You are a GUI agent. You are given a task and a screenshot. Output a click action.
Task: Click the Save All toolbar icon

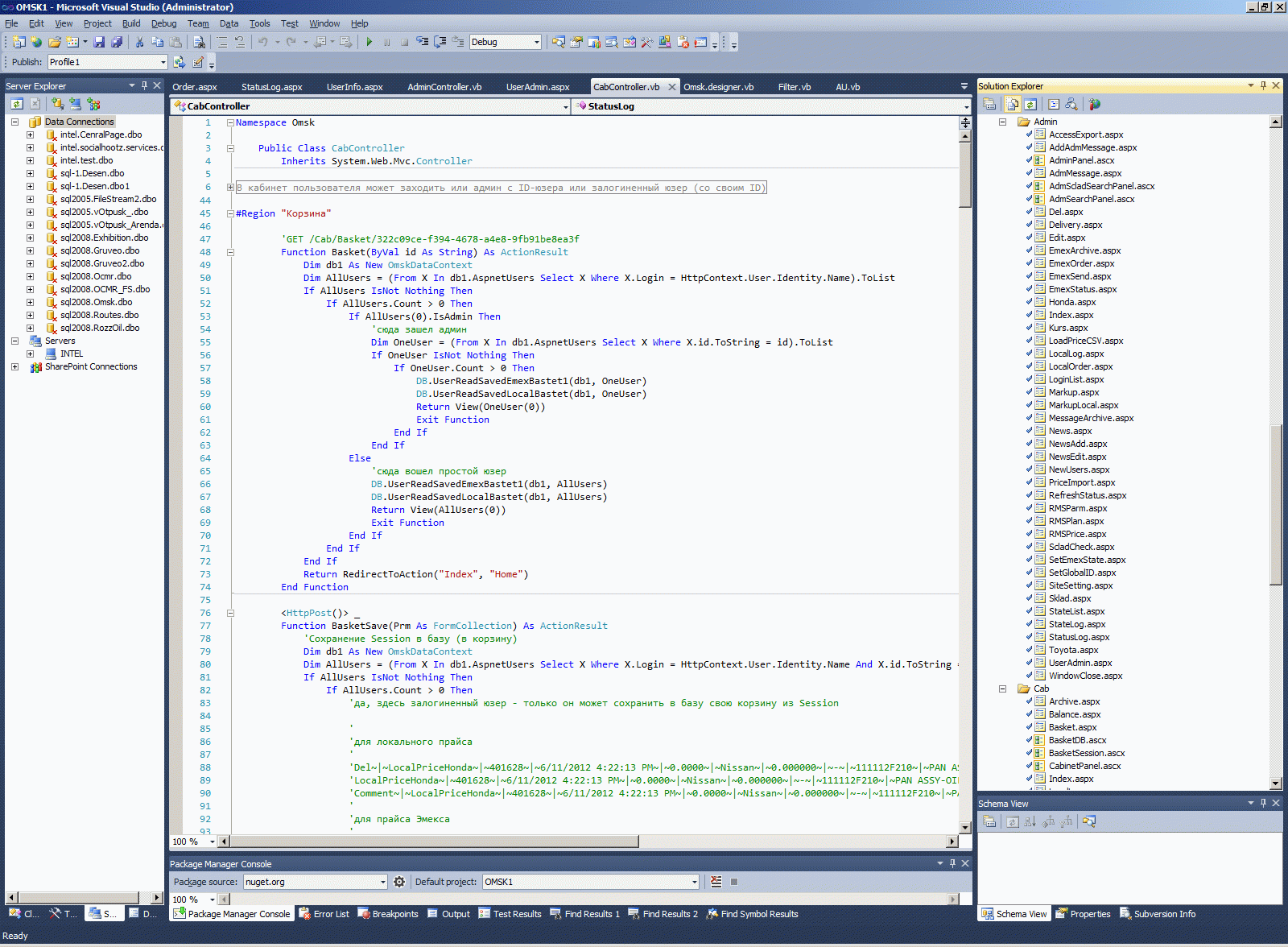117,42
